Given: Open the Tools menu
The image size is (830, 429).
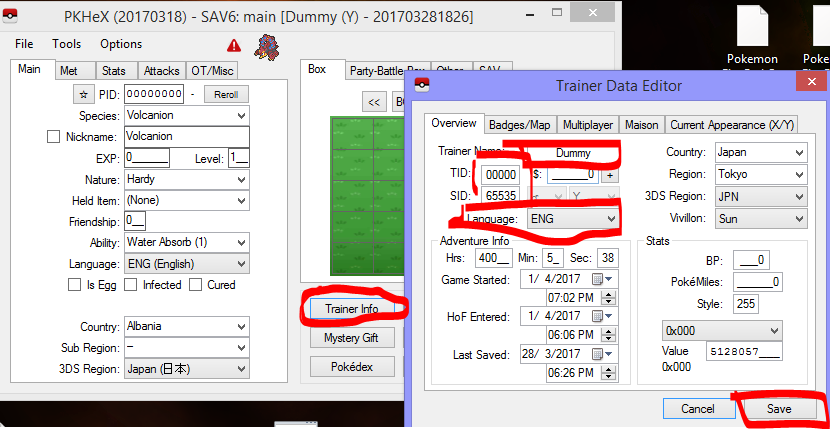Looking at the screenshot, I should (x=67, y=44).
